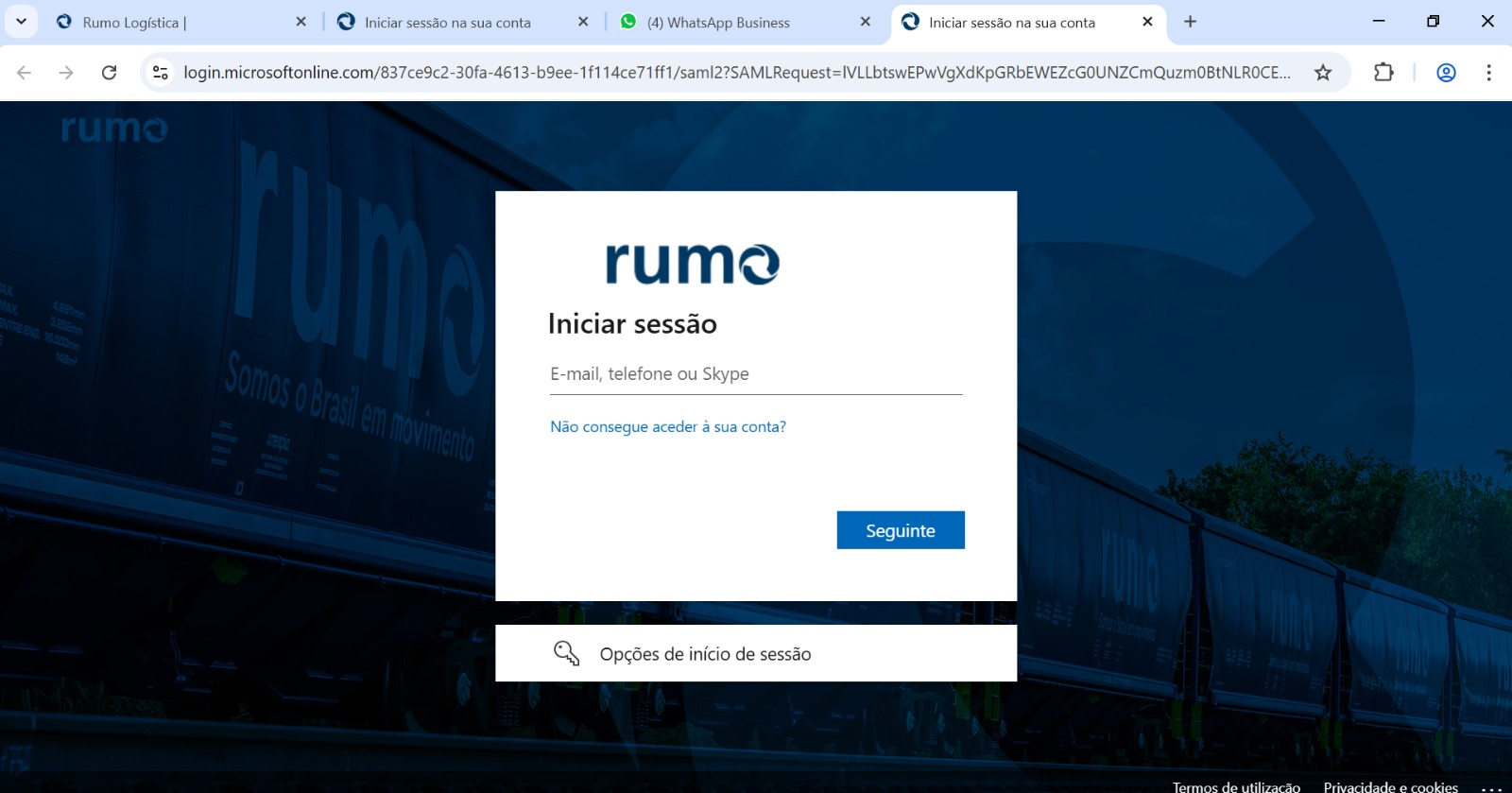Open Opções de início de sessão
1512x793 pixels.
pyautogui.click(x=756, y=653)
